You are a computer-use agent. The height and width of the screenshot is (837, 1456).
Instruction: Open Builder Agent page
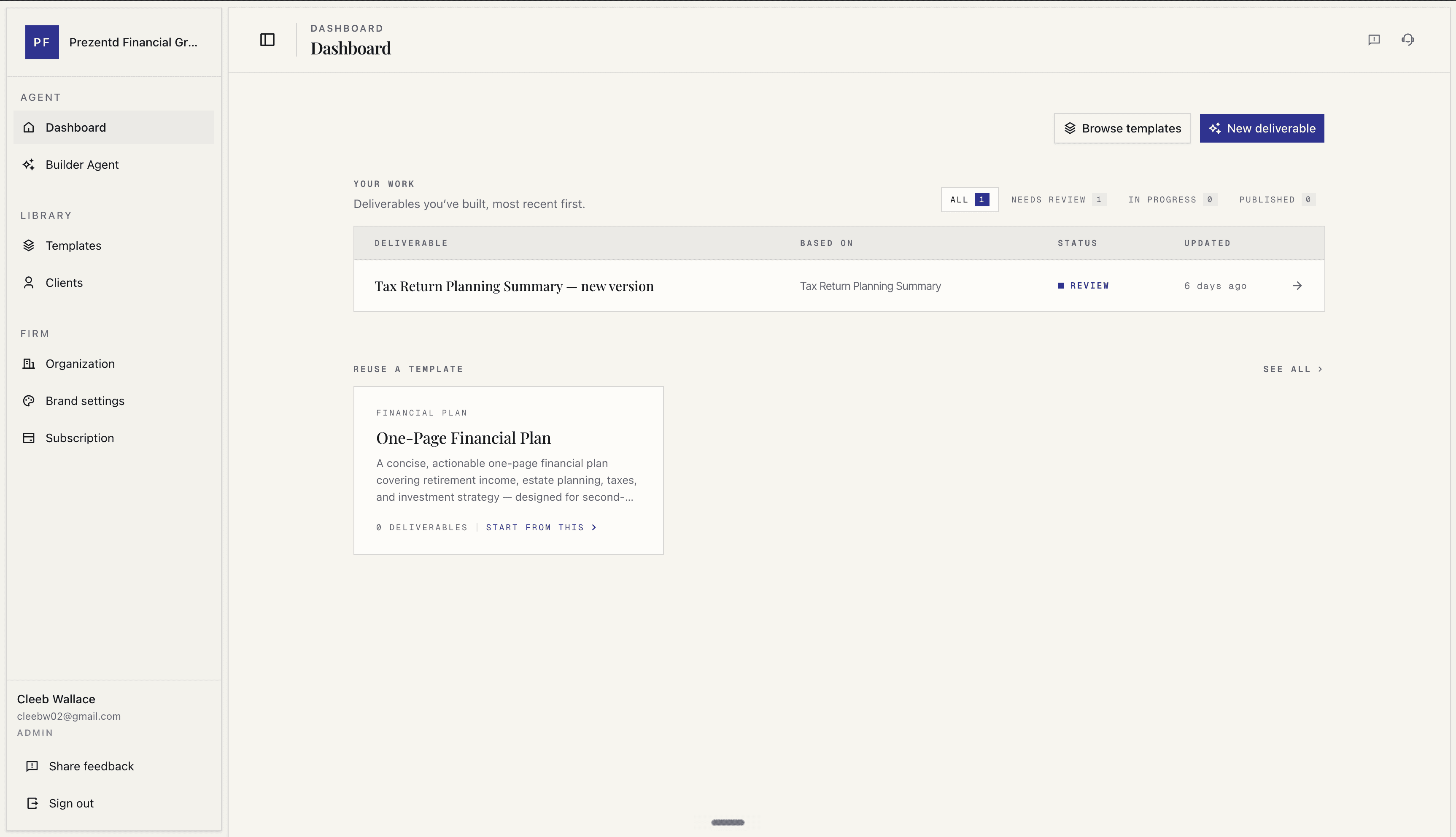click(114, 165)
